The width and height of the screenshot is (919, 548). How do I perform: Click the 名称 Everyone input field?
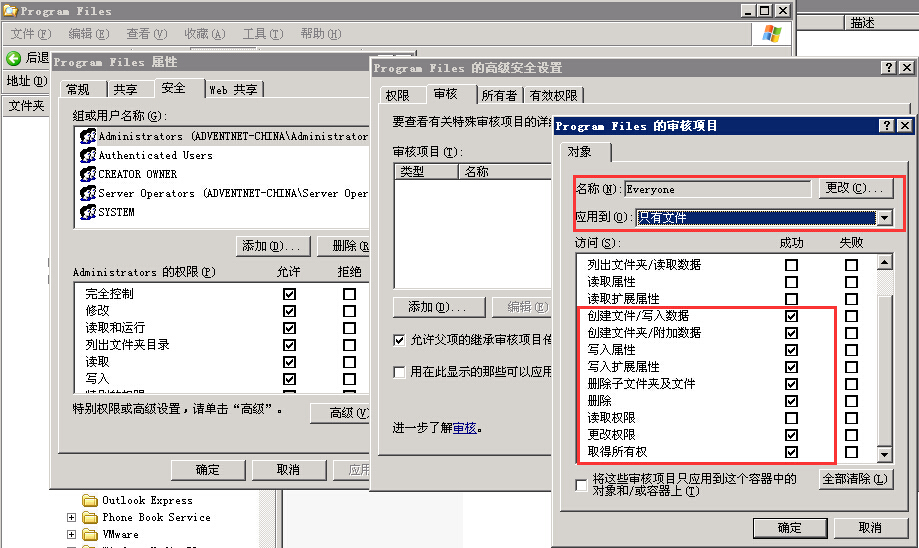click(717, 189)
